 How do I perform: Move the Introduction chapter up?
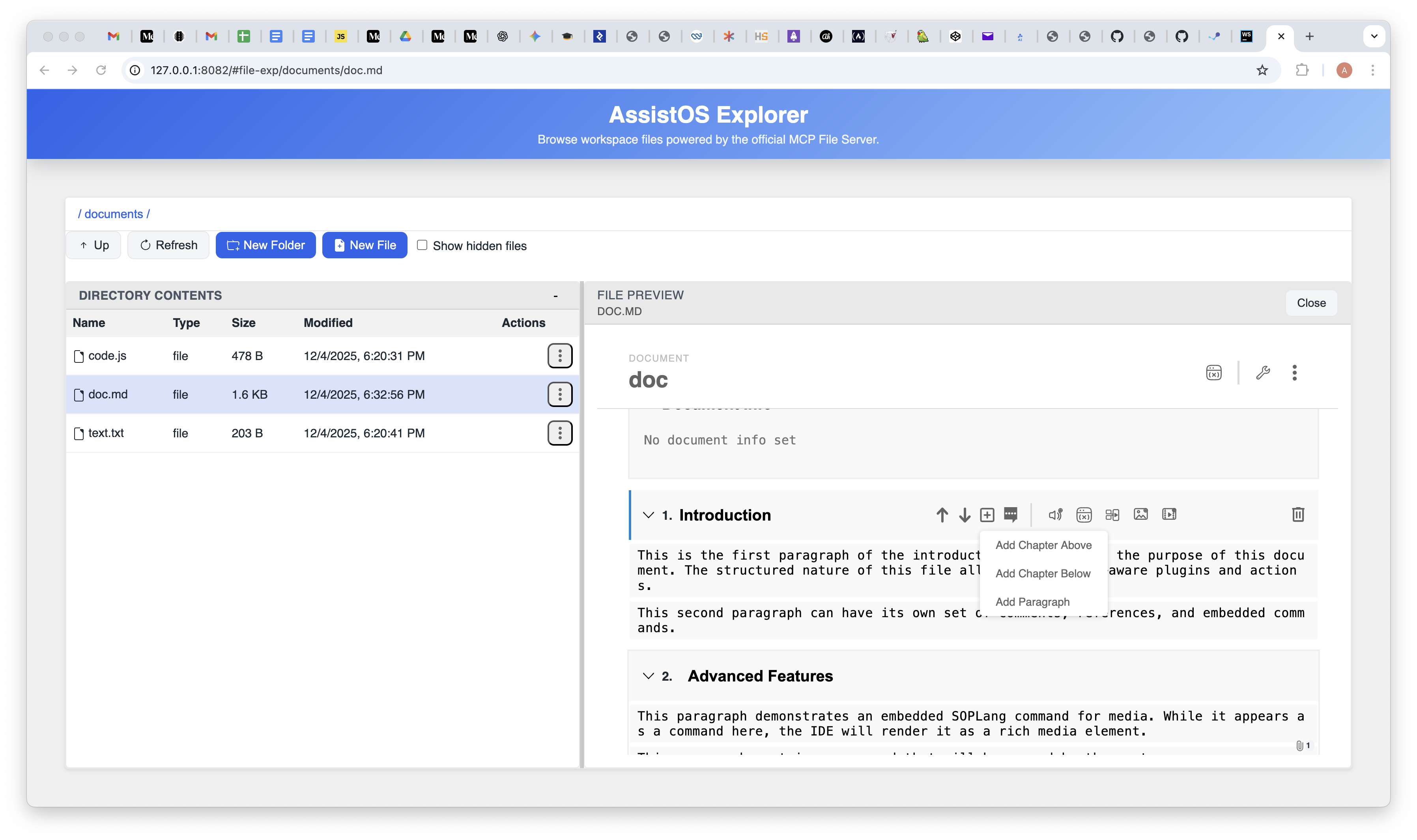coord(942,515)
